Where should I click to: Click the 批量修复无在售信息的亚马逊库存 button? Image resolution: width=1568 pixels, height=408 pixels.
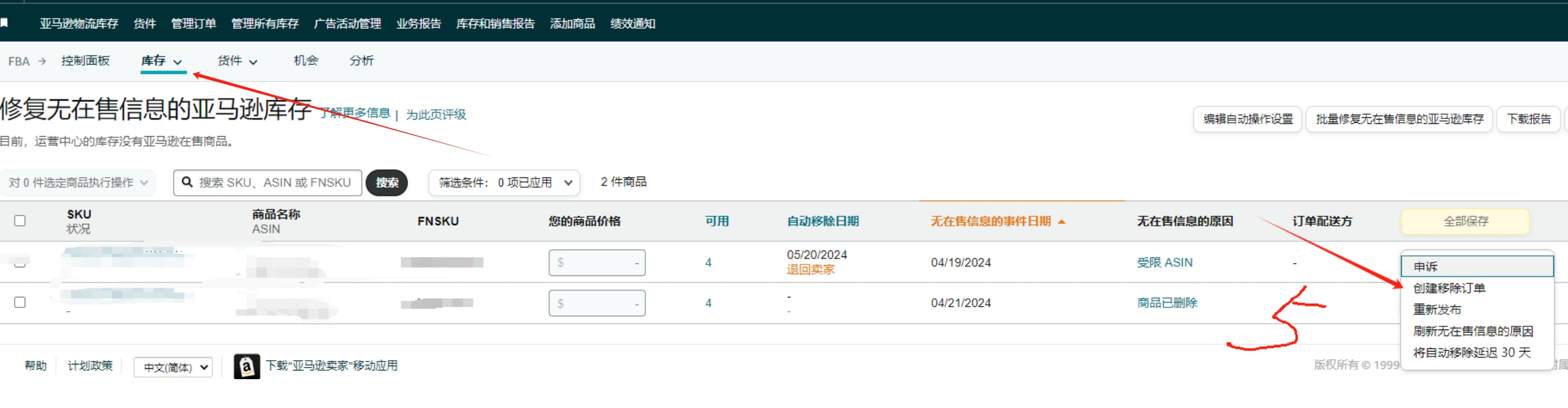coord(1399,119)
